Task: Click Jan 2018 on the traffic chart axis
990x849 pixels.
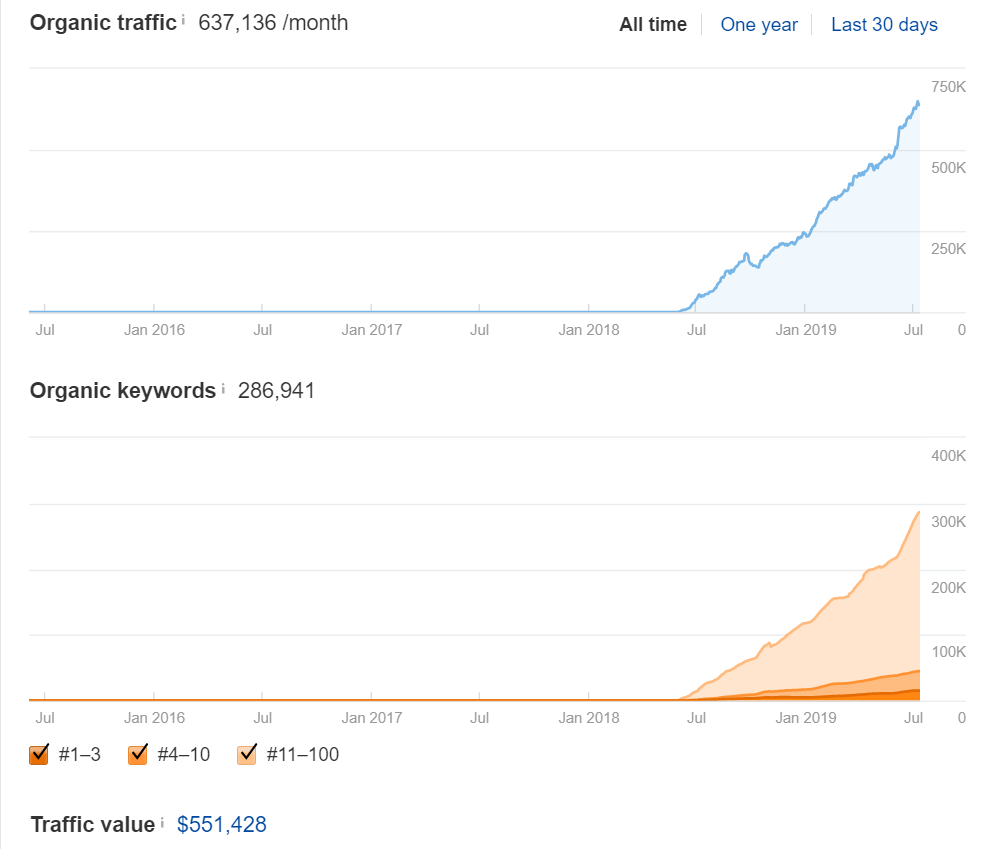Action: [588, 330]
